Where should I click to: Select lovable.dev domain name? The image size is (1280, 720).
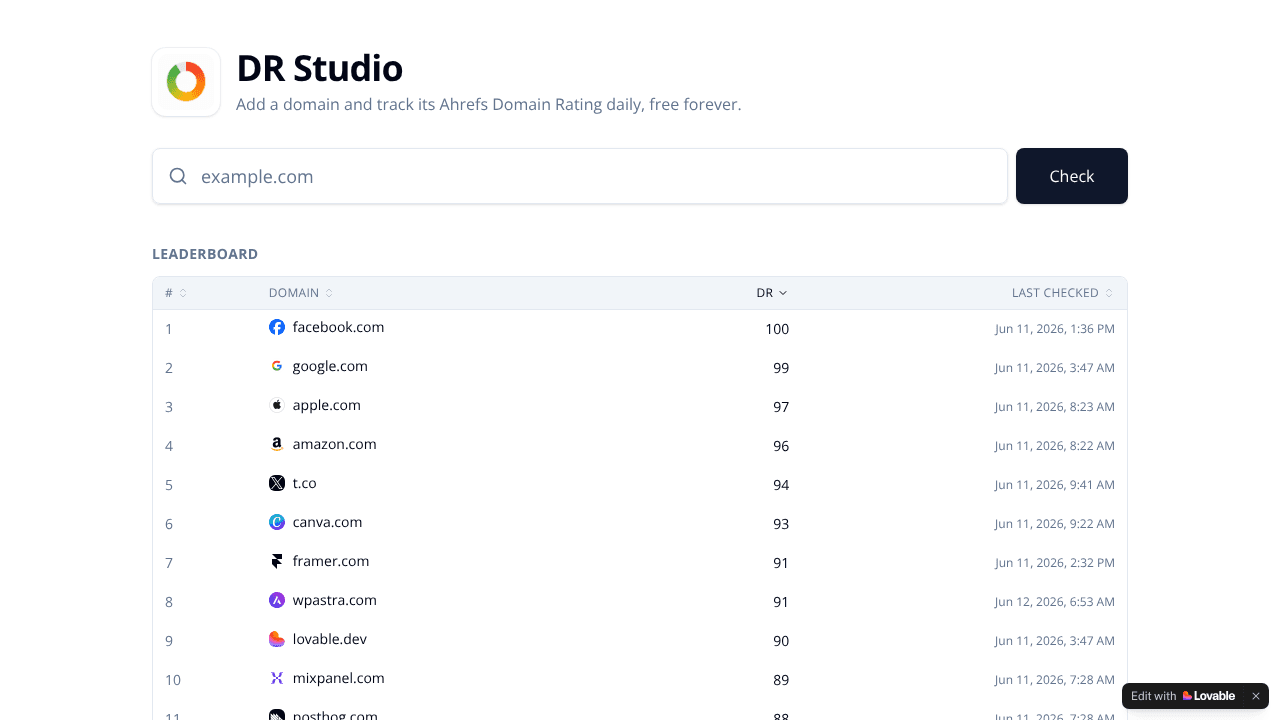tap(330, 639)
